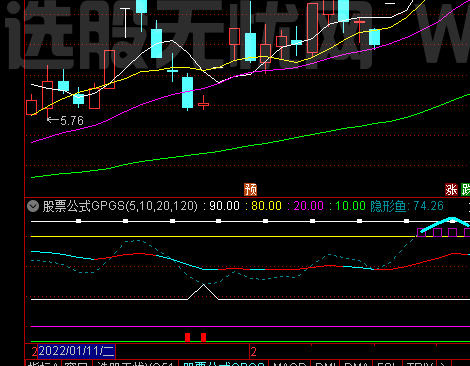Screen dimensions: 470x366
Task: Click the orange 预 marker icon
Action: pyautogui.click(x=251, y=189)
